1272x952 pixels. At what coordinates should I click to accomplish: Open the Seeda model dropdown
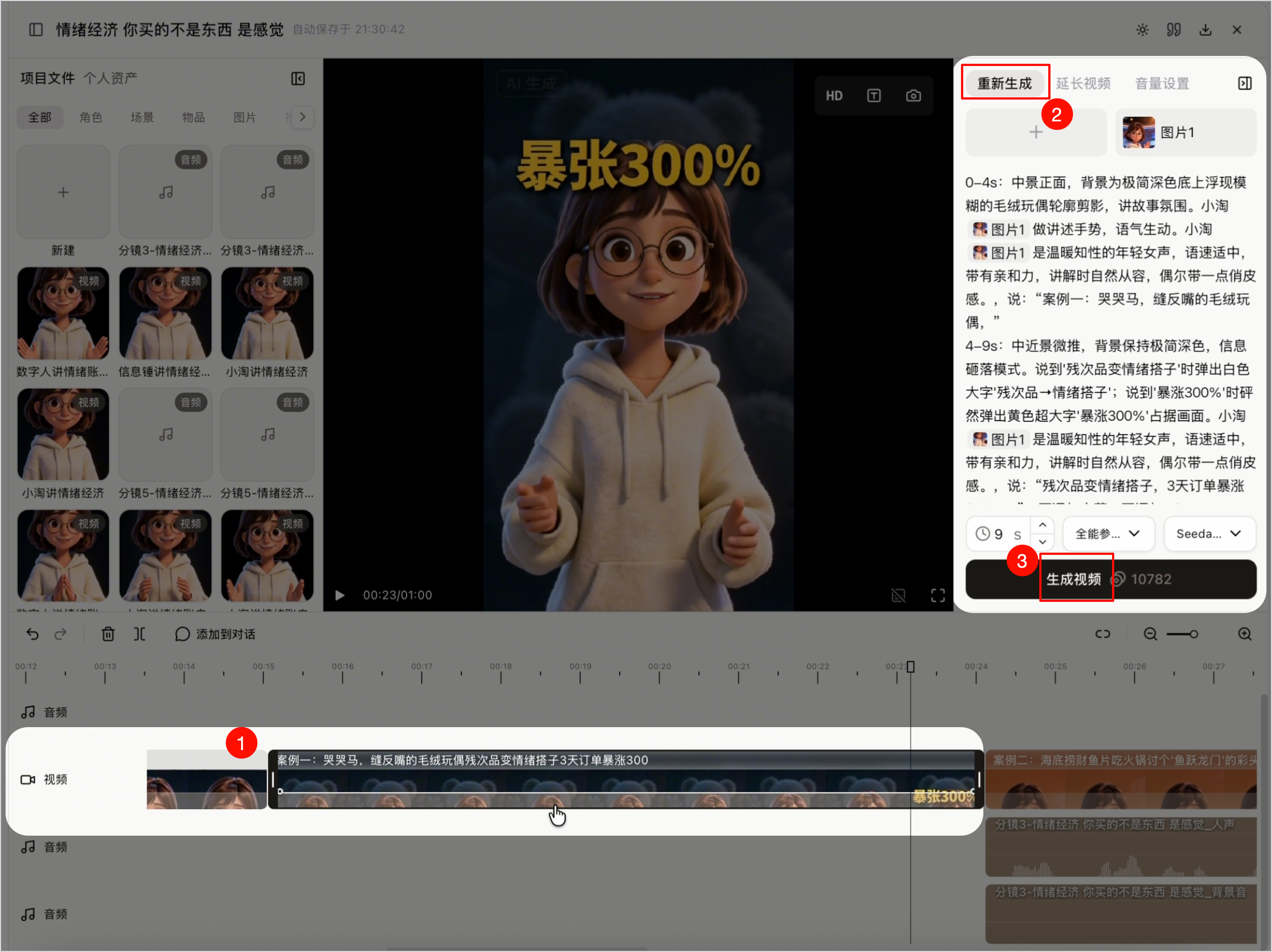pos(1209,534)
